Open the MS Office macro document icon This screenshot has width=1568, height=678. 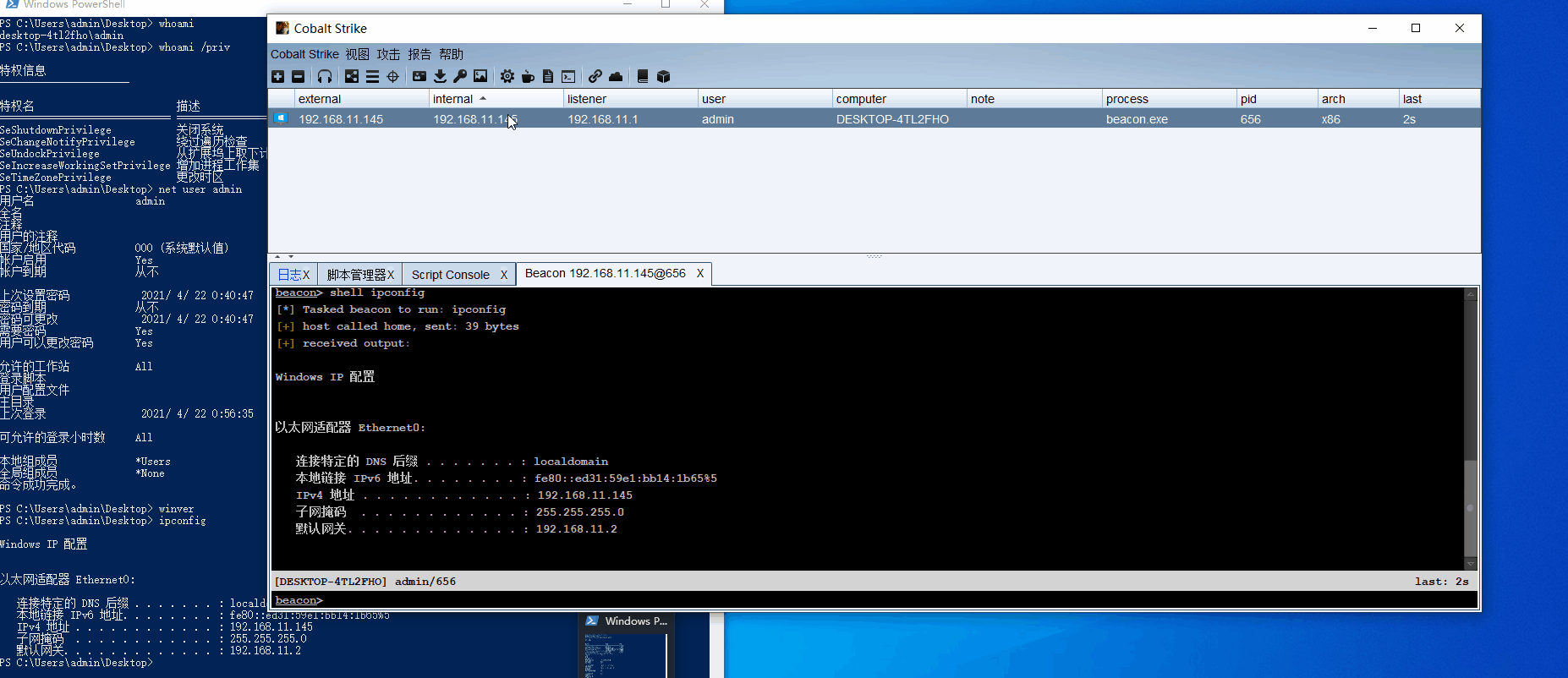548,77
